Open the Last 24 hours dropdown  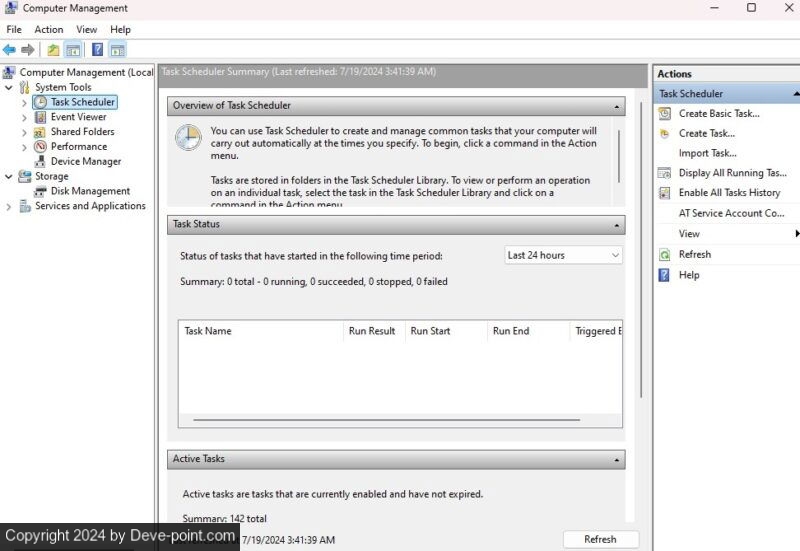coord(563,255)
